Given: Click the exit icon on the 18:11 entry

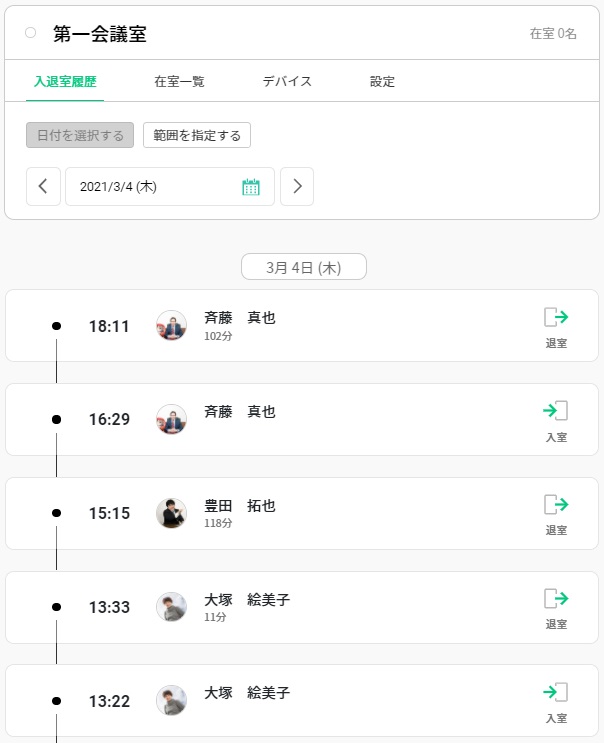Looking at the screenshot, I should pyautogui.click(x=556, y=318).
